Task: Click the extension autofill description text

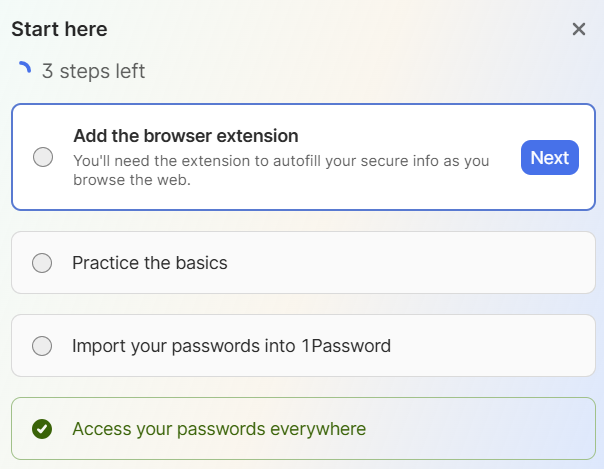Action: pos(281,170)
